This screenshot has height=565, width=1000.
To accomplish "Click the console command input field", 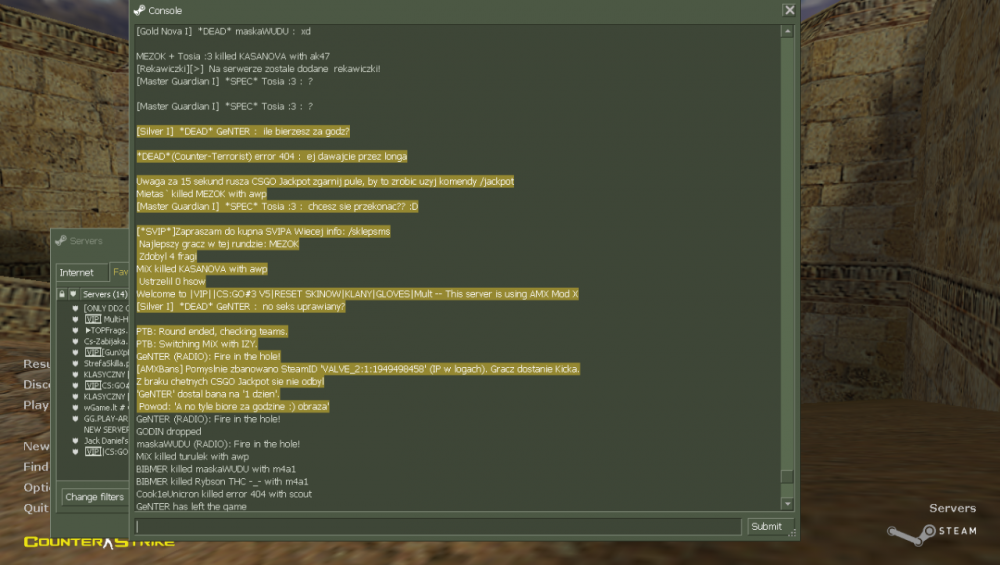I will pos(438,526).
